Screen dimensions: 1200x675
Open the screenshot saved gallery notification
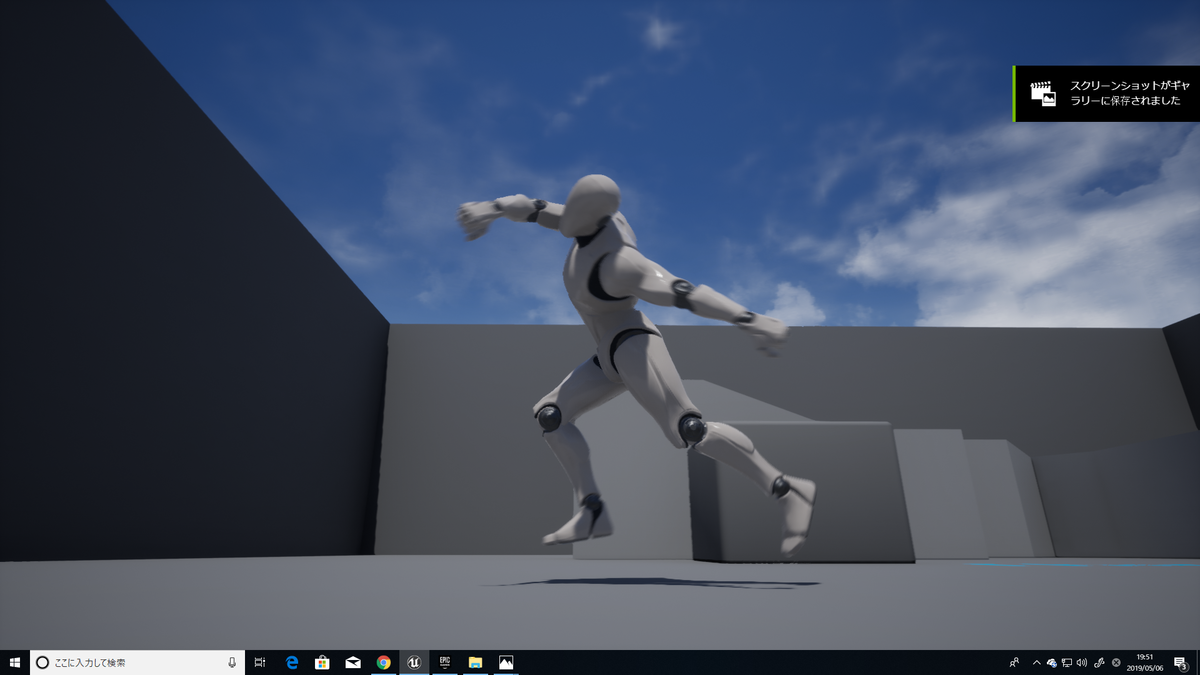(1104, 94)
